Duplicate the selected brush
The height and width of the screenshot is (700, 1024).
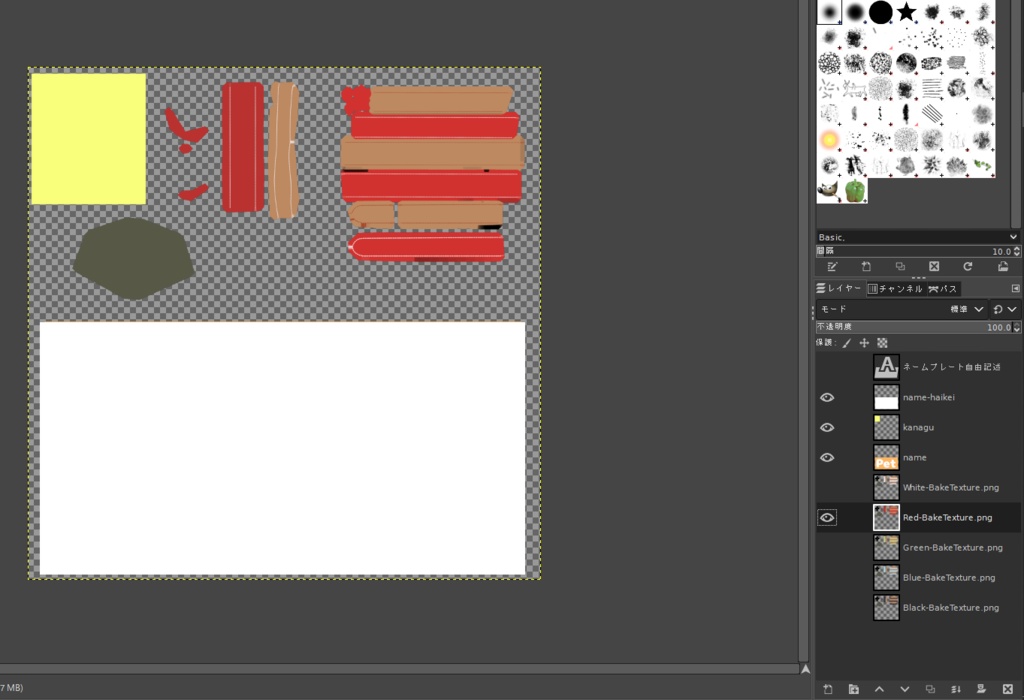(900, 266)
